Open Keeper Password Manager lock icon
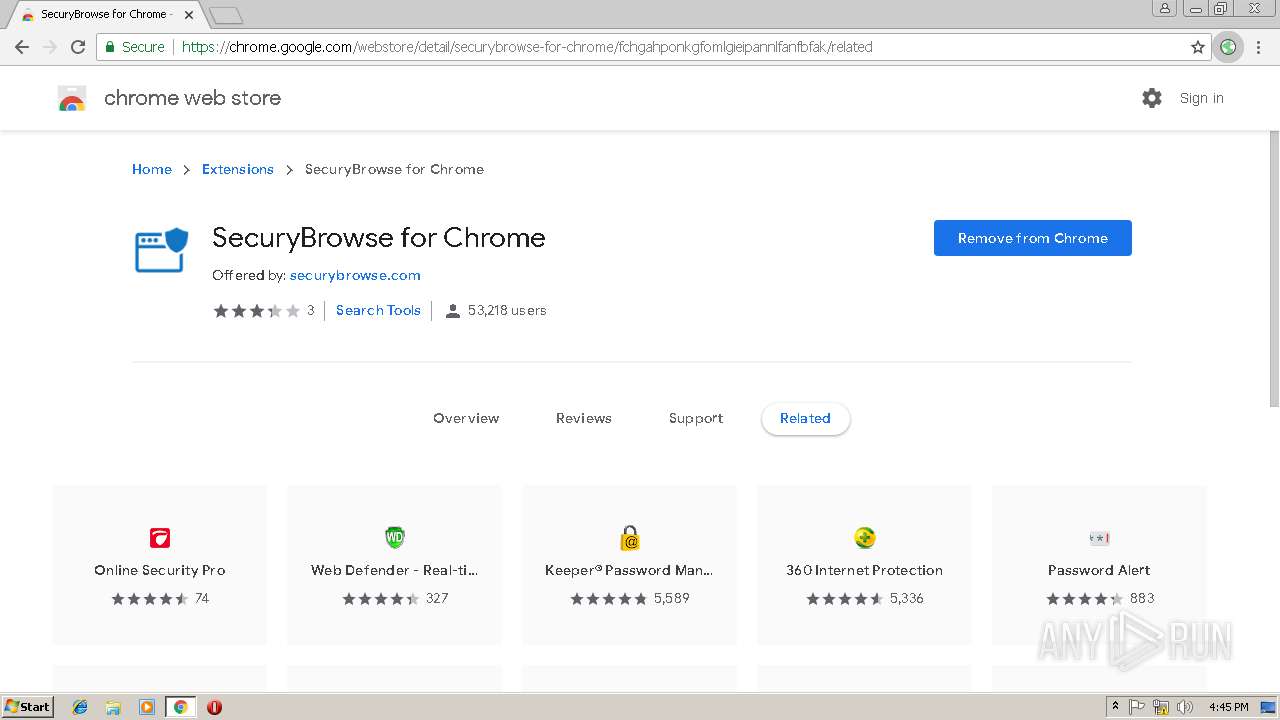Screen dimensions: 1280x720 pyautogui.click(x=630, y=538)
